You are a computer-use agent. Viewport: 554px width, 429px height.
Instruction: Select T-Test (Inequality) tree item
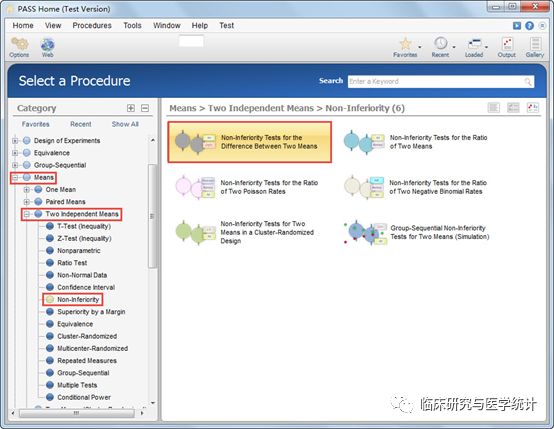pyautogui.click(x=84, y=226)
